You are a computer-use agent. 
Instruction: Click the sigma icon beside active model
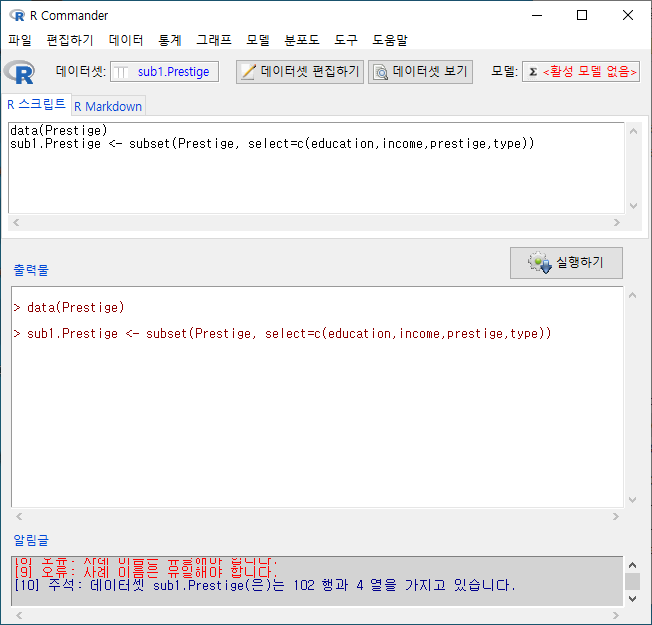[533, 72]
